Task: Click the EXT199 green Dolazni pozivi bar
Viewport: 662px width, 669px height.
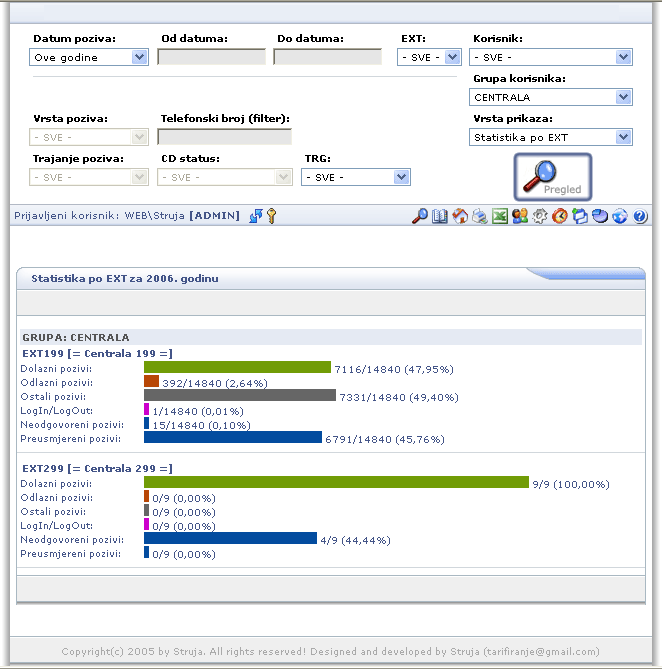Action: pyautogui.click(x=237, y=367)
